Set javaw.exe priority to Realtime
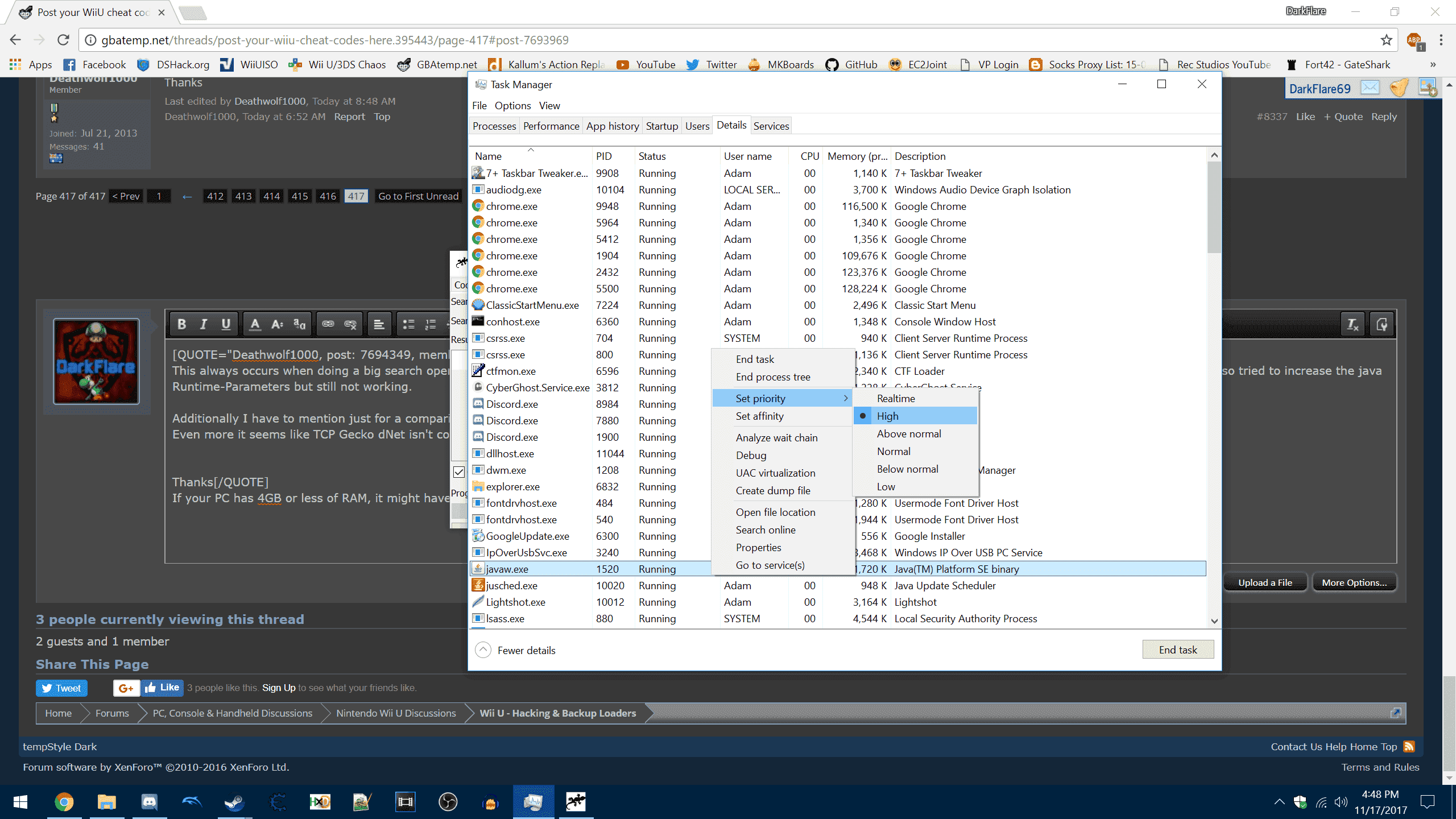1456x819 pixels. pos(915,399)
